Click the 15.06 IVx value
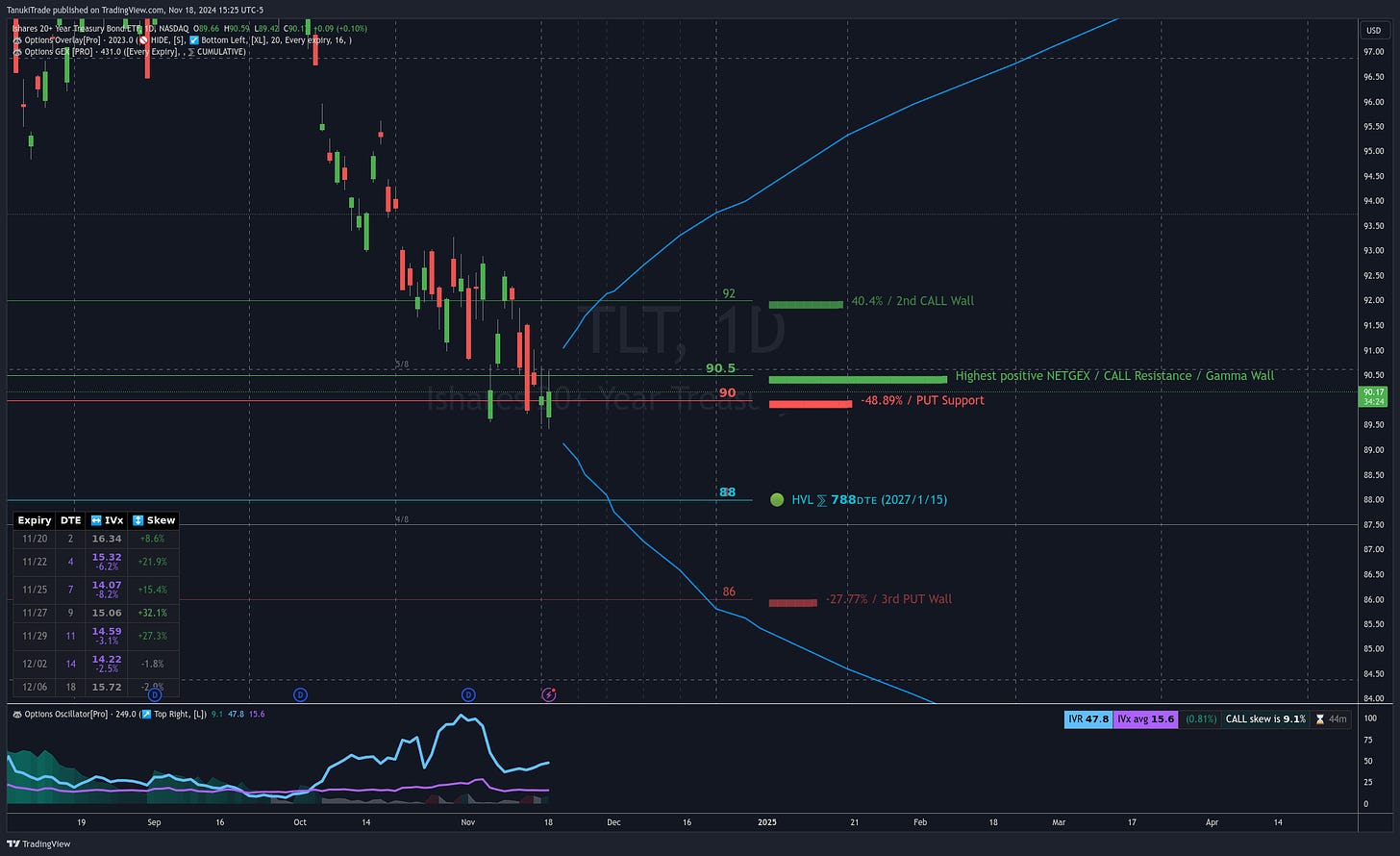The width and height of the screenshot is (1400, 856). click(107, 613)
